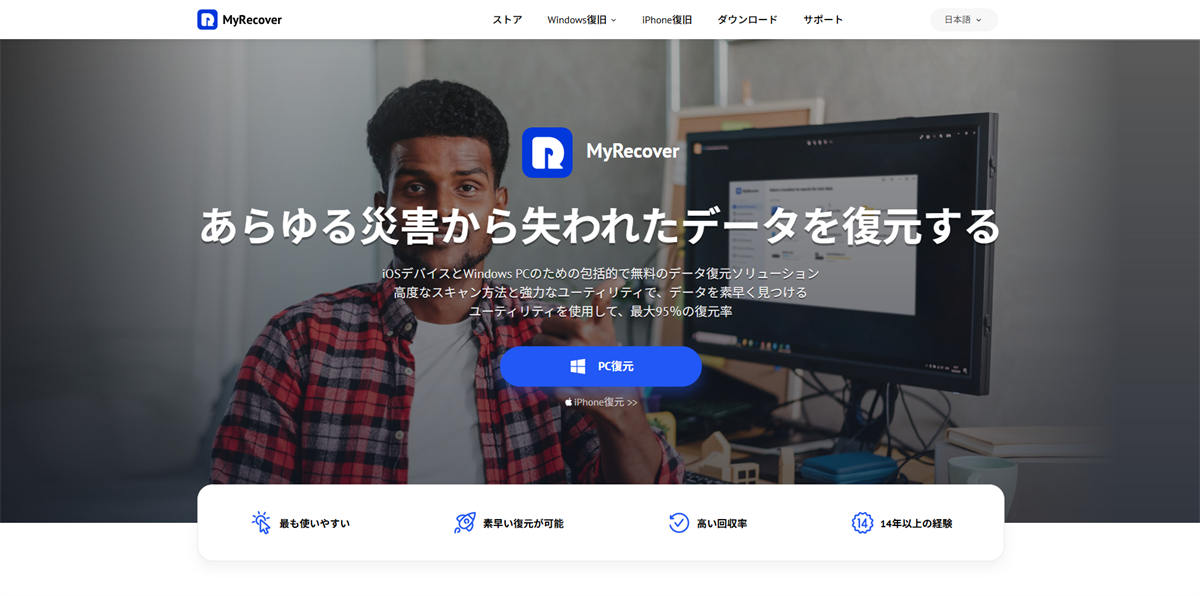Click the headline あらゆる災害から失われたデータを復元する

coord(600,226)
